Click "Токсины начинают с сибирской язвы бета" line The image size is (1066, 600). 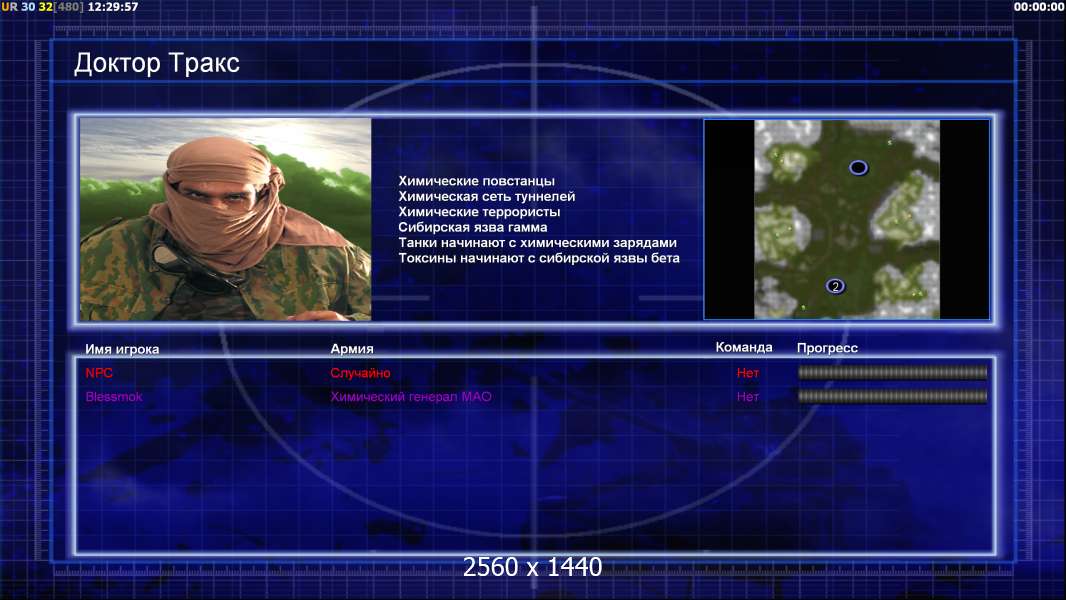[539, 258]
